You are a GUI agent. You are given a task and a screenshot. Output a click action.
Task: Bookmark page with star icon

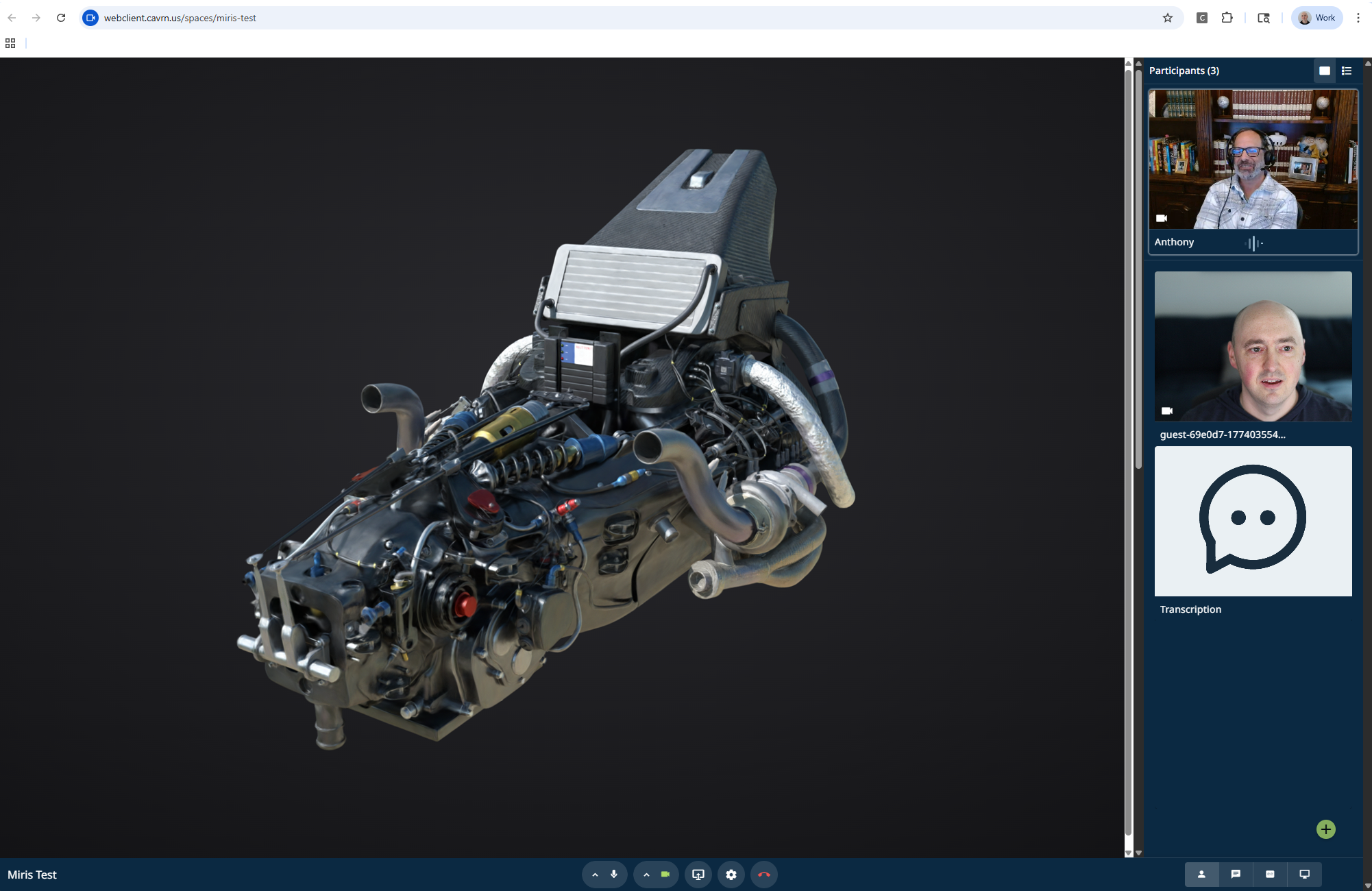(1168, 18)
